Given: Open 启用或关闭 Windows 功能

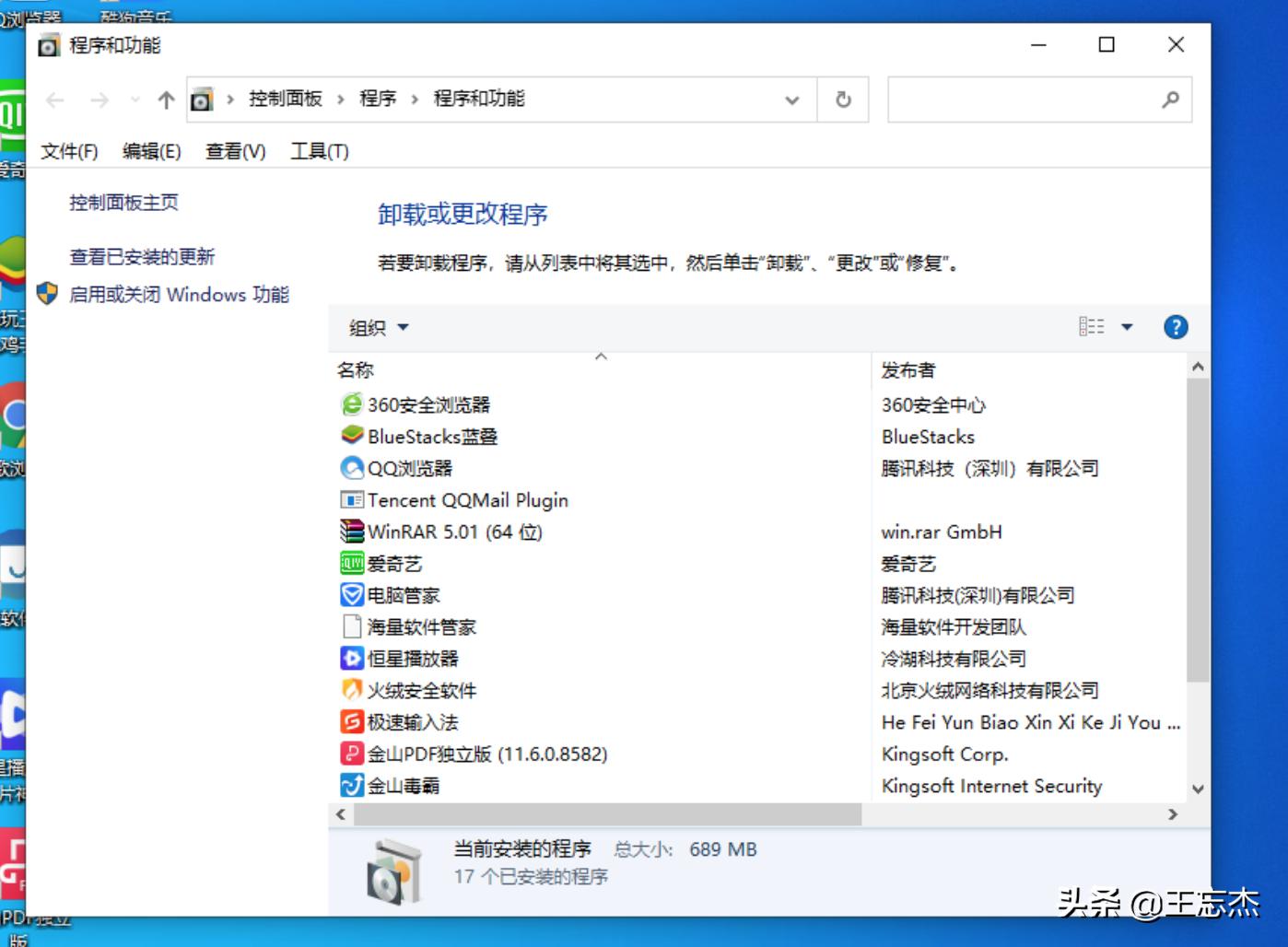Looking at the screenshot, I should [x=181, y=295].
